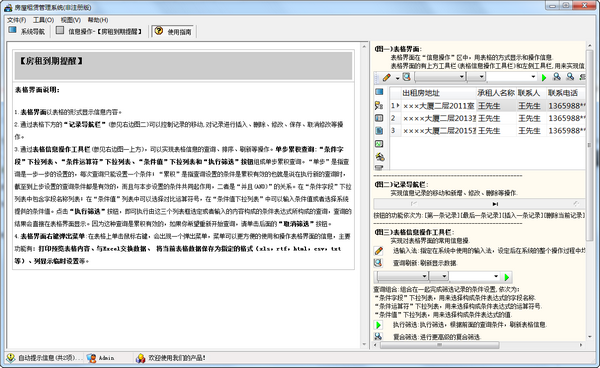Switch to the 系统导航 tab
600x368 pixels.
click(27, 31)
